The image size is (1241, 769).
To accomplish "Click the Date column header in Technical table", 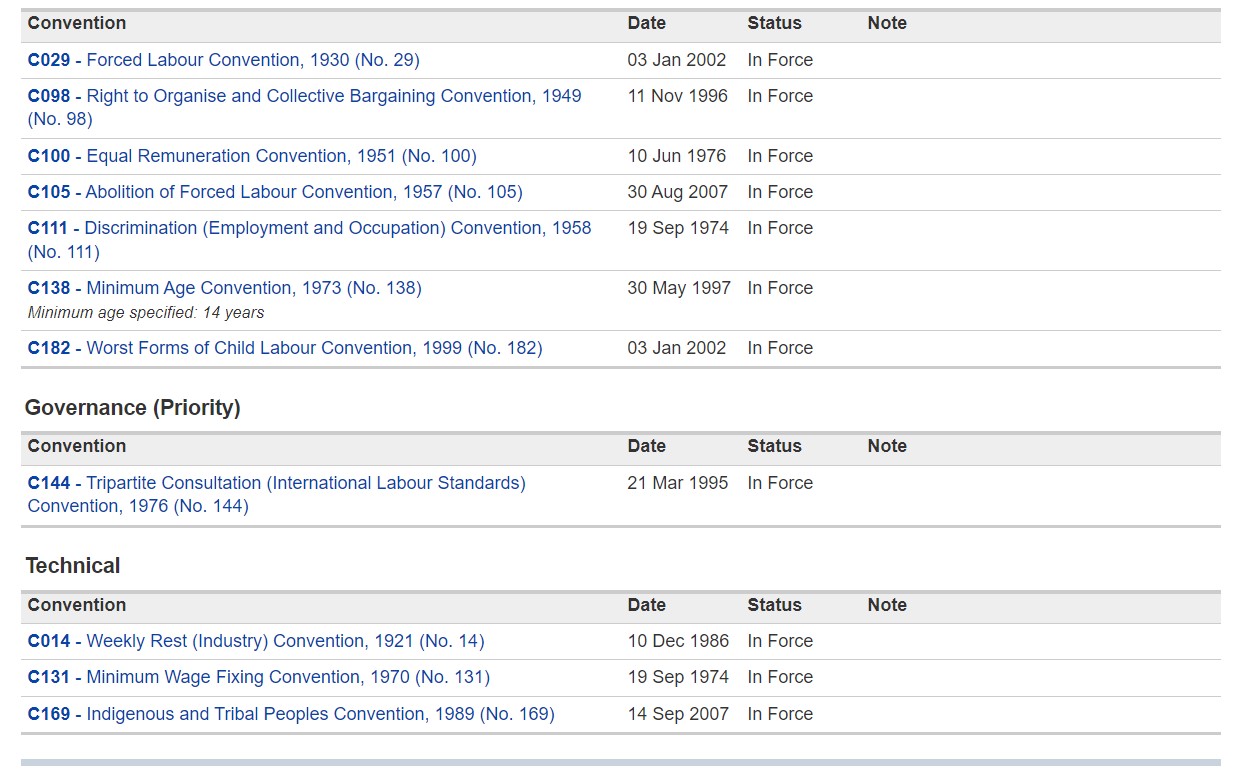I will pos(647,605).
